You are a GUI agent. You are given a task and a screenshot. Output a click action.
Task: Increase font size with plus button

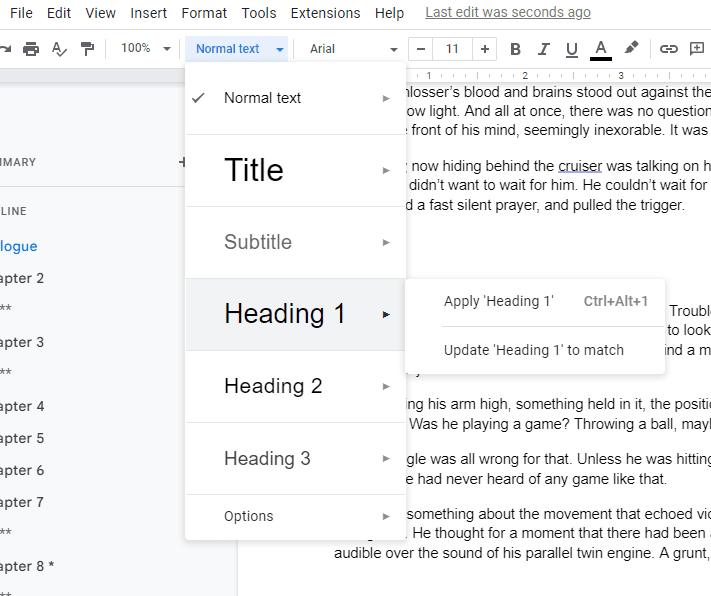[485, 49]
